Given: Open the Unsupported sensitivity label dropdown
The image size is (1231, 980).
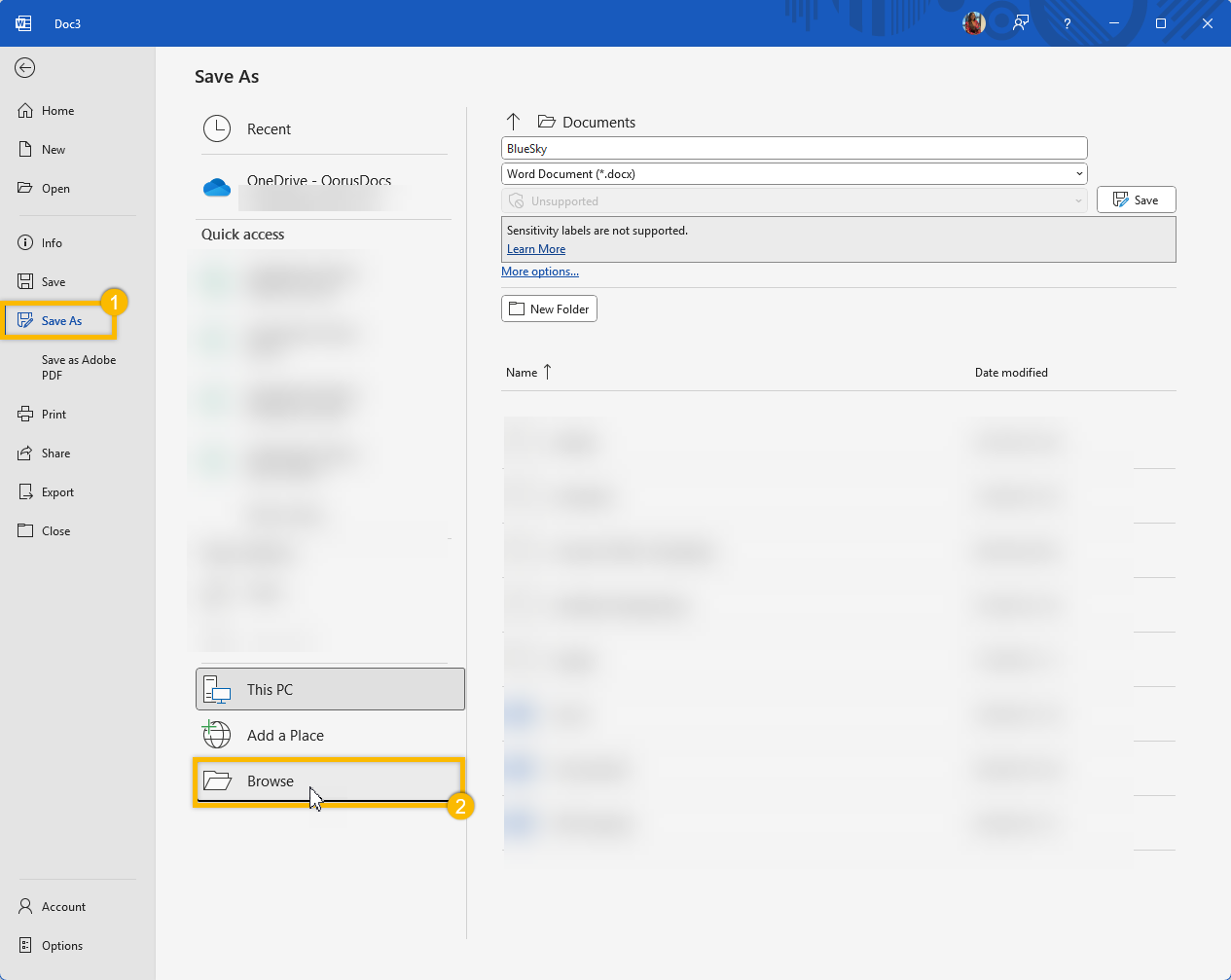Looking at the screenshot, I should coord(1078,201).
